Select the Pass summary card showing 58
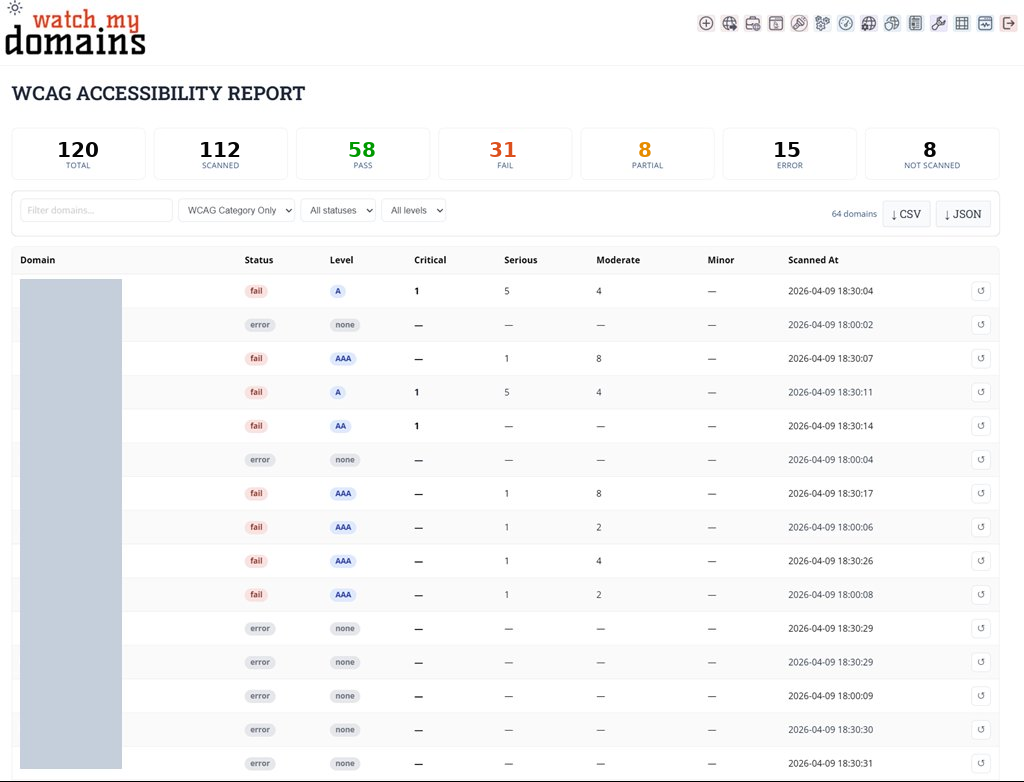The image size is (1024, 782). tap(362, 154)
